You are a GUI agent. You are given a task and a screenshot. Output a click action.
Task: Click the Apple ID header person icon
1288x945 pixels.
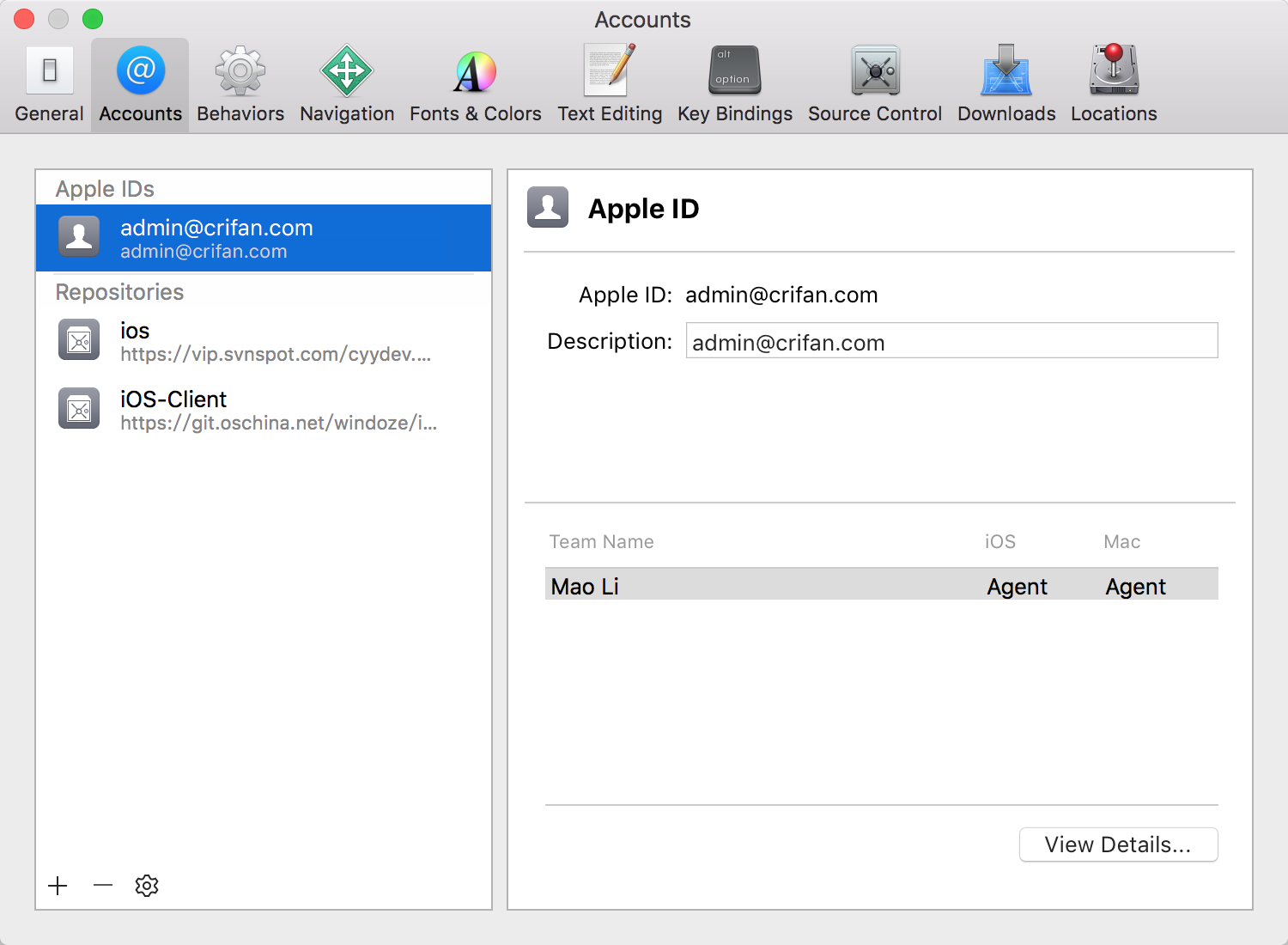point(548,207)
